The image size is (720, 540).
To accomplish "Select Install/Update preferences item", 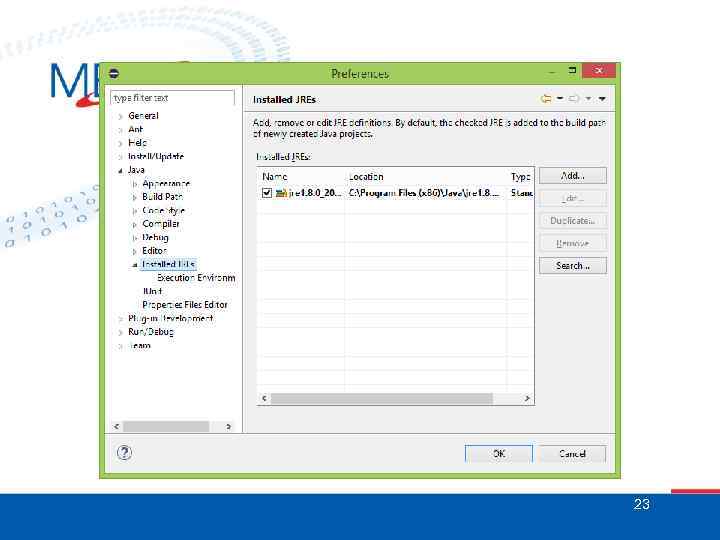I will point(156,156).
